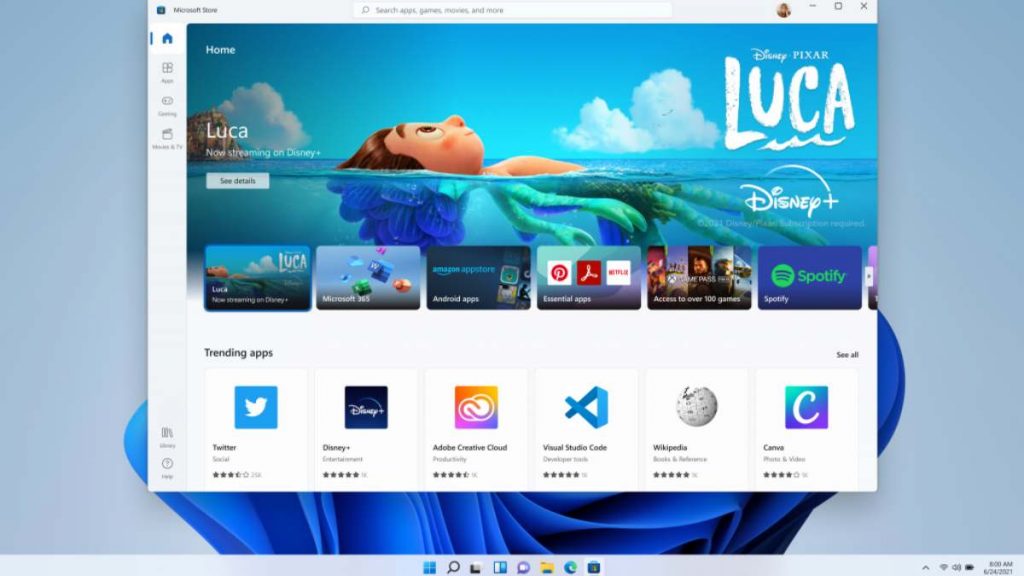
Task: Click Canva's star rating
Action: click(x=781, y=475)
